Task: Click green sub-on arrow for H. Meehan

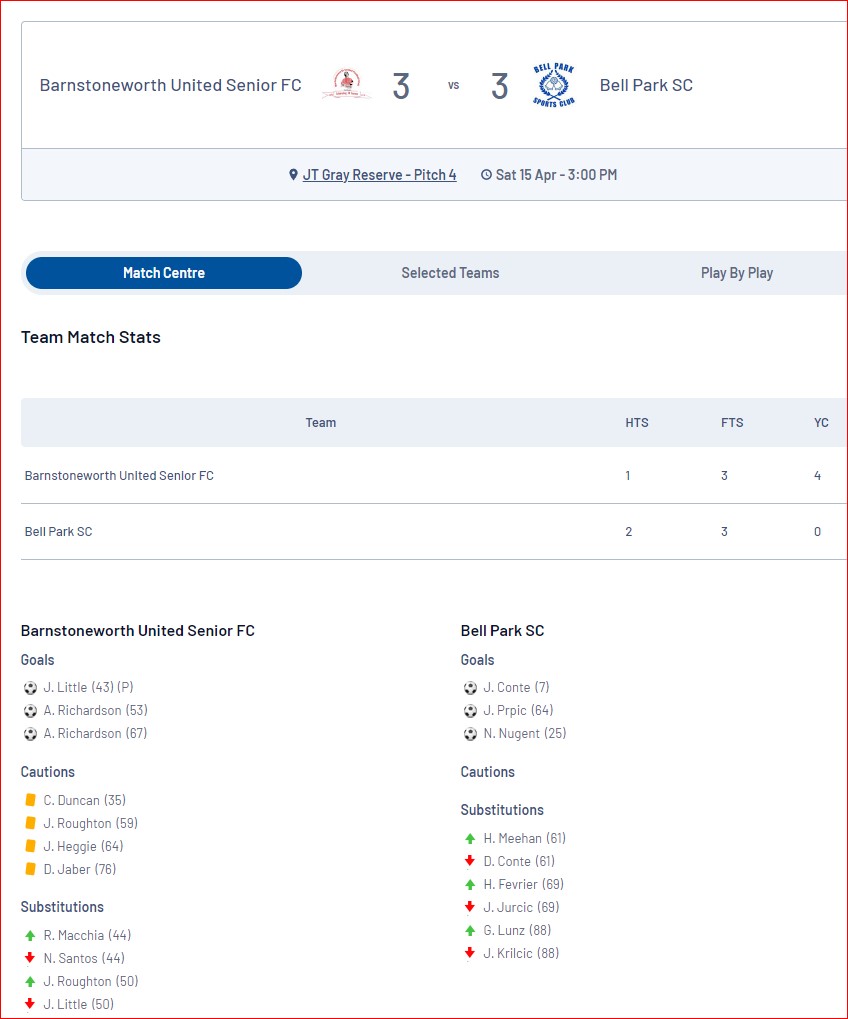Action: [470, 838]
